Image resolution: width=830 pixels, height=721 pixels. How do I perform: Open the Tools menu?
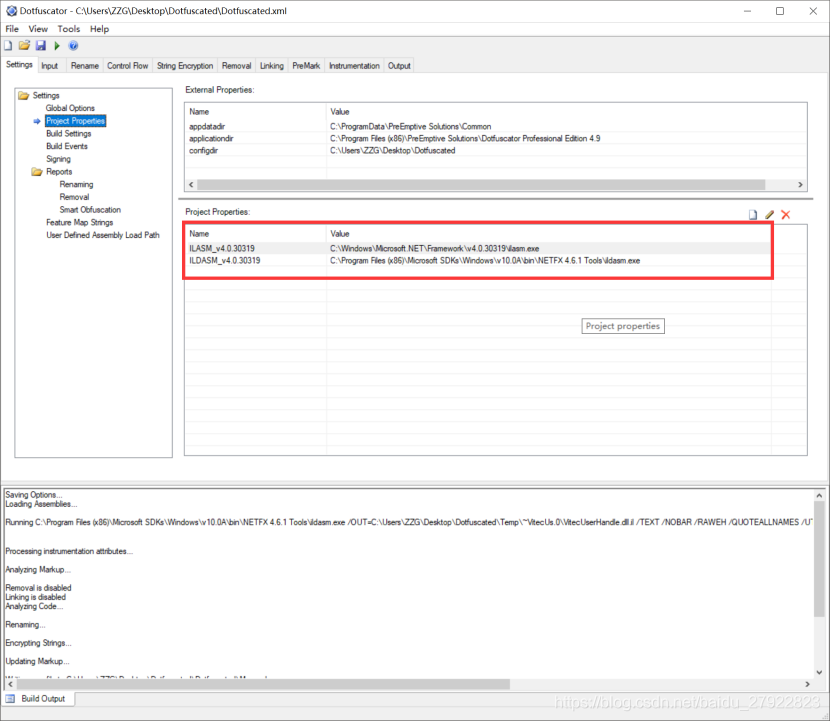[68, 29]
